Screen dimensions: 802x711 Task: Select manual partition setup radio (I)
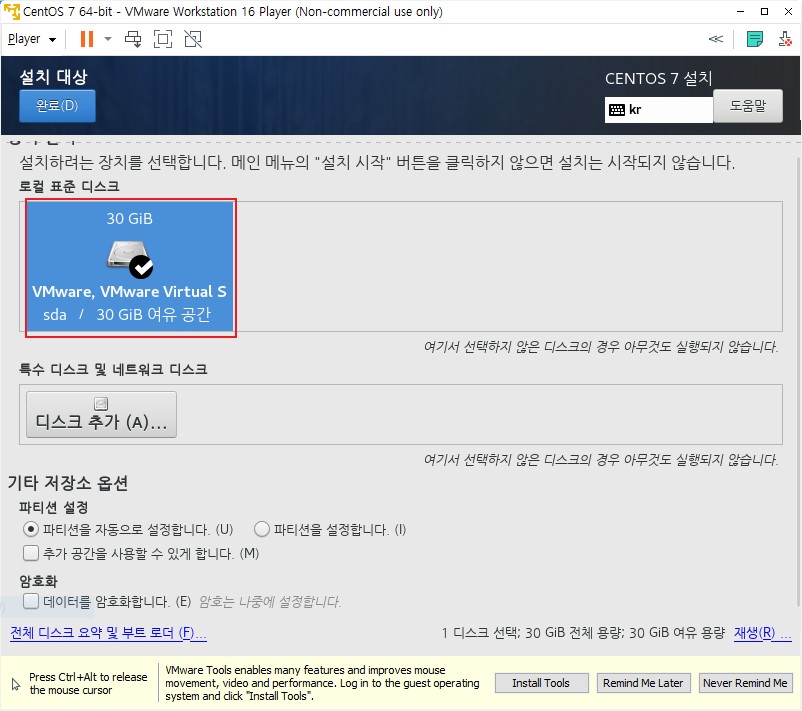coord(261,529)
